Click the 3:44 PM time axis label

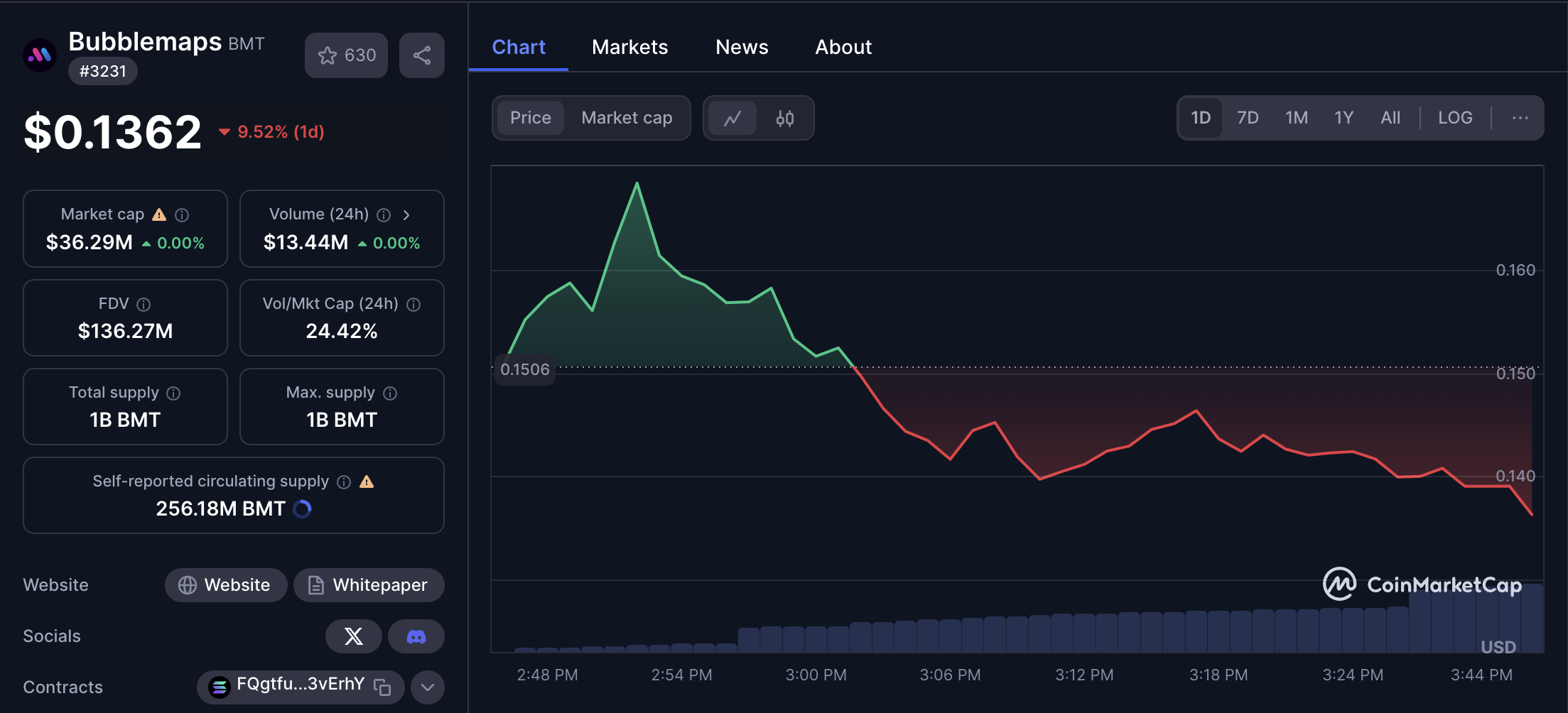pos(1481,675)
